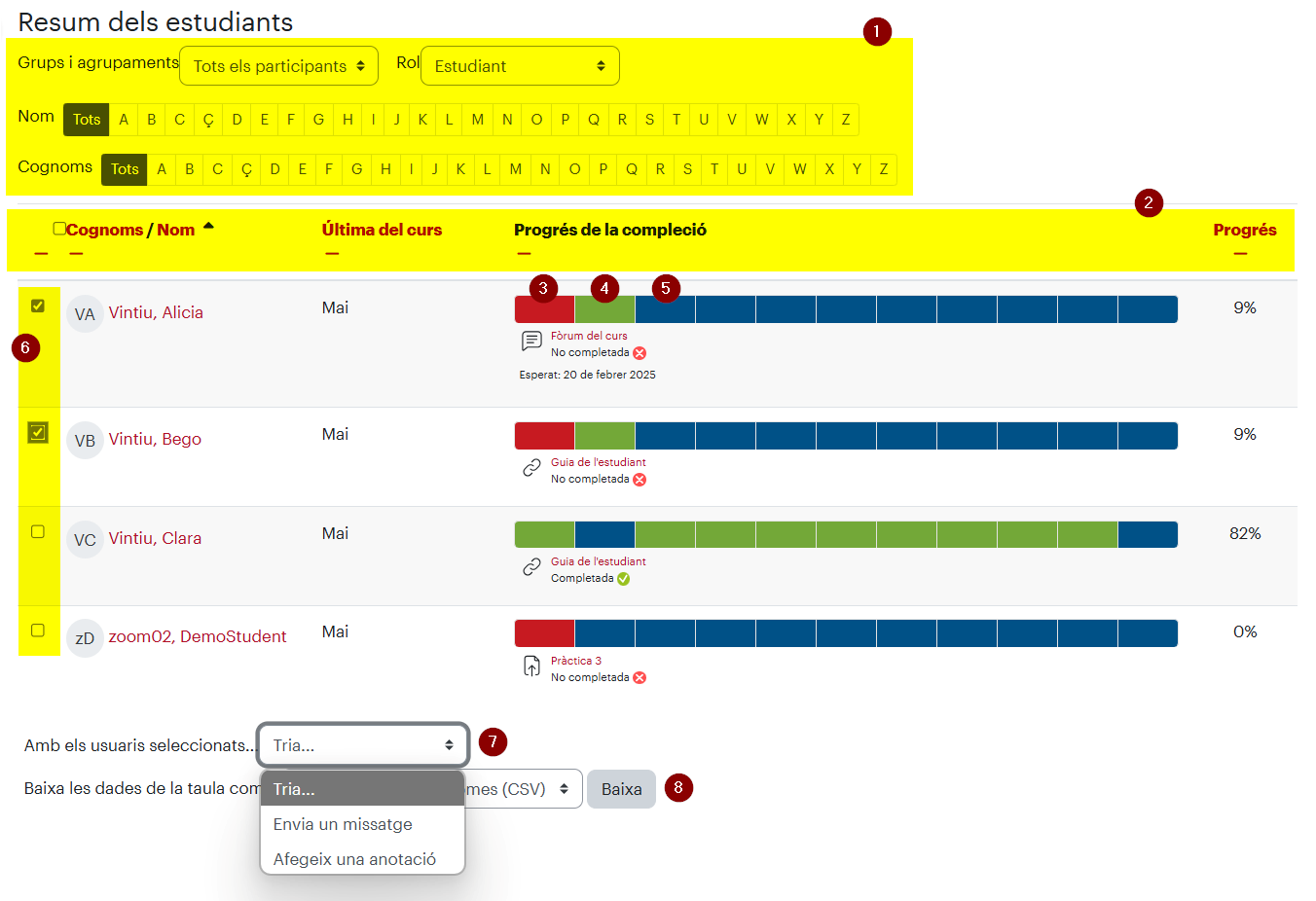Uncheck the checkbox for Vintiu, Alicia
Image resolution: width=1316 pixels, height=901 pixels.
pos(38,306)
